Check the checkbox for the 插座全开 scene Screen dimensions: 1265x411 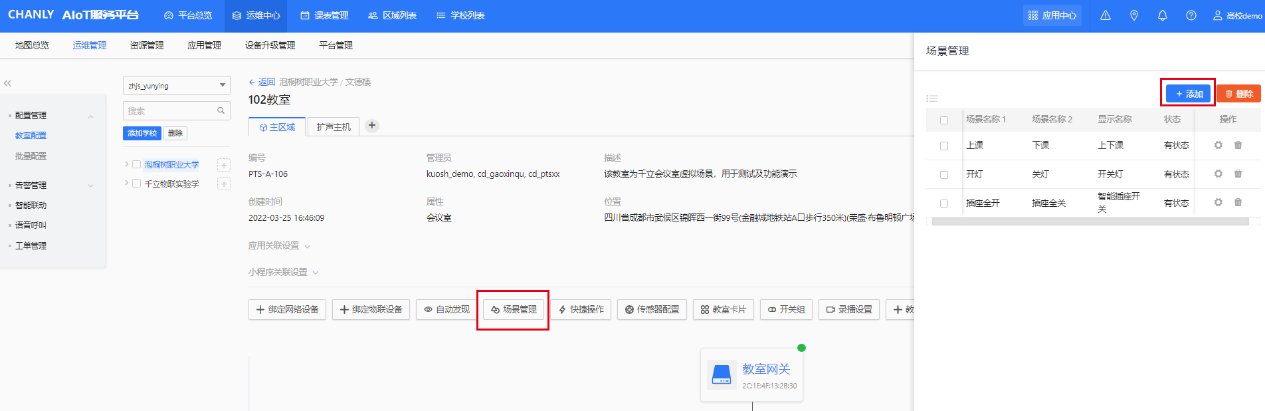pos(943,203)
